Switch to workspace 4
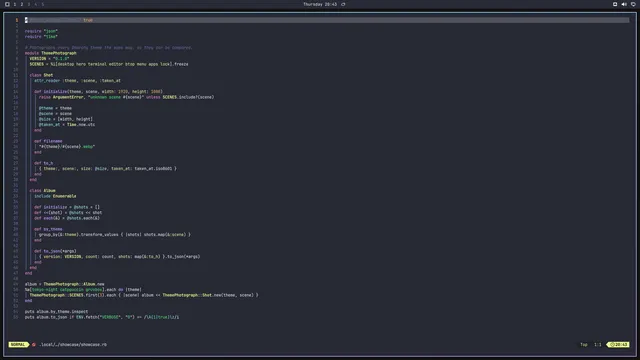This screenshot has height=360, width=640. [36, 4]
